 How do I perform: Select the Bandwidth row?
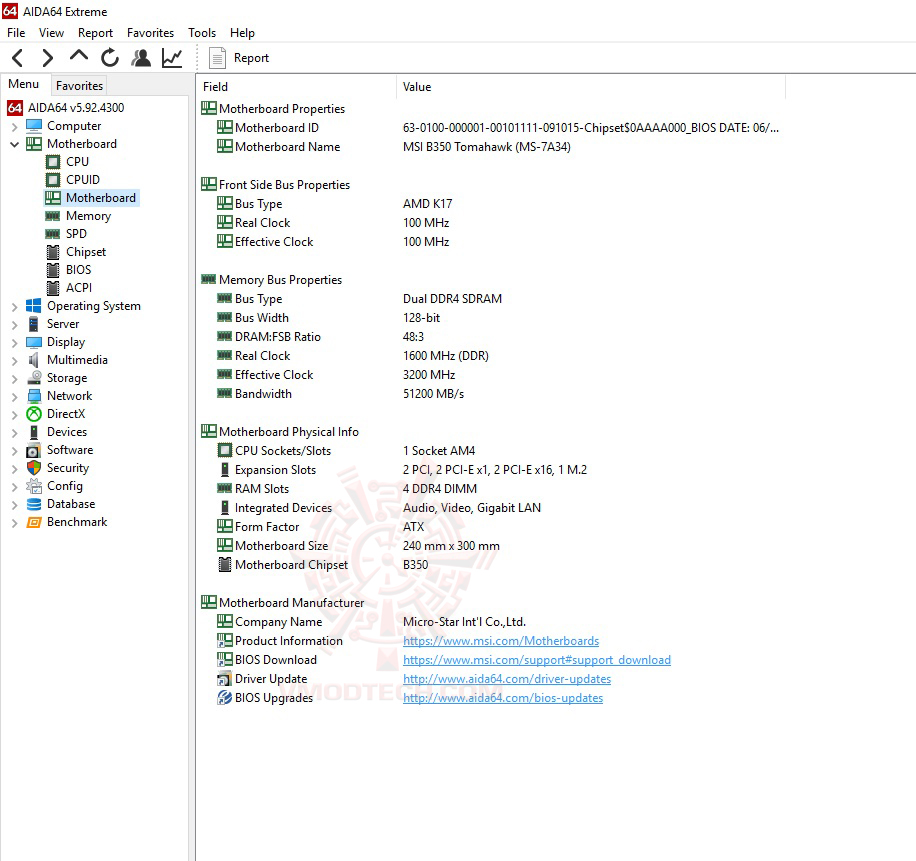491,394
